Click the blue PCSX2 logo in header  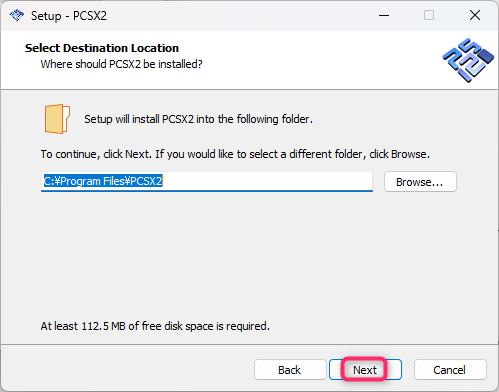click(x=468, y=60)
